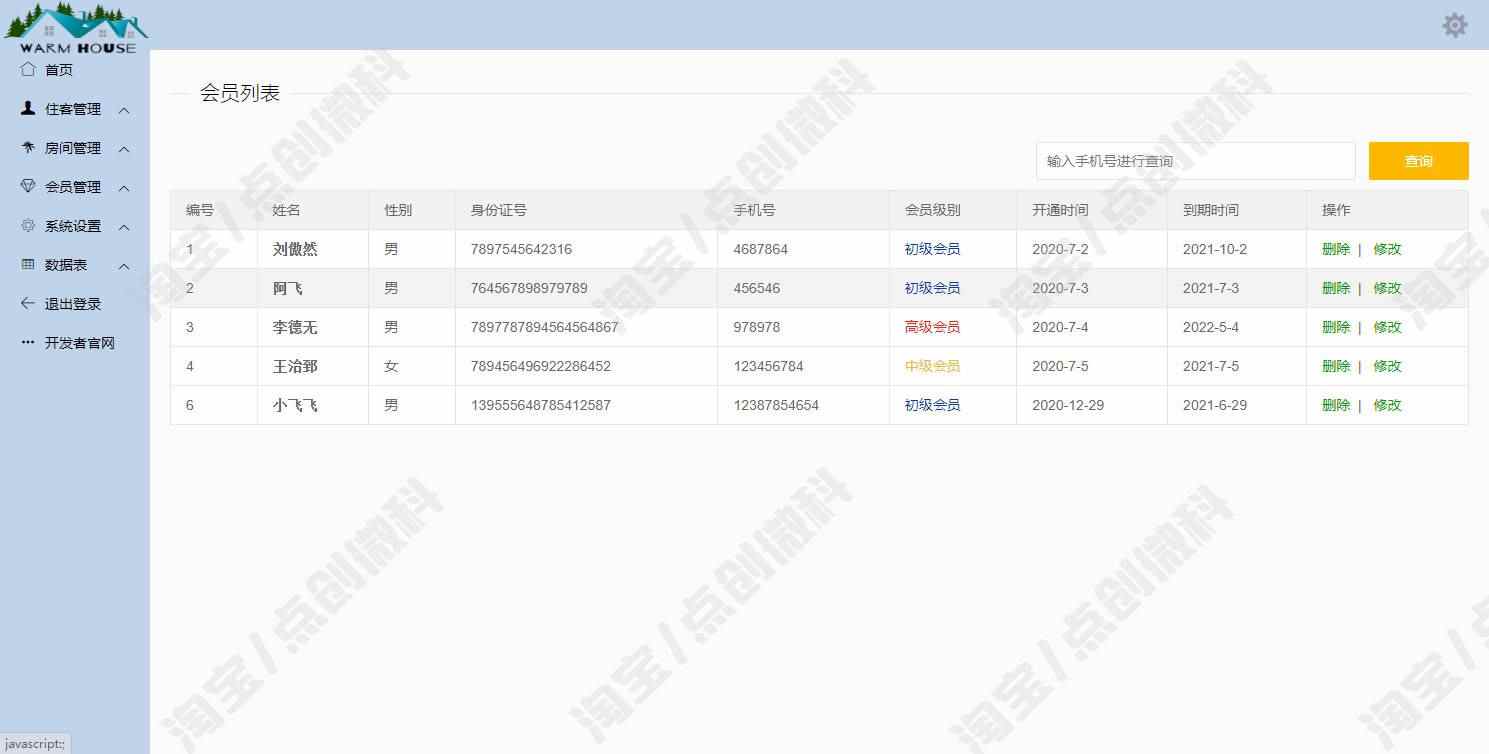
Task: Click the 身份证号 column header
Action: tap(499, 210)
